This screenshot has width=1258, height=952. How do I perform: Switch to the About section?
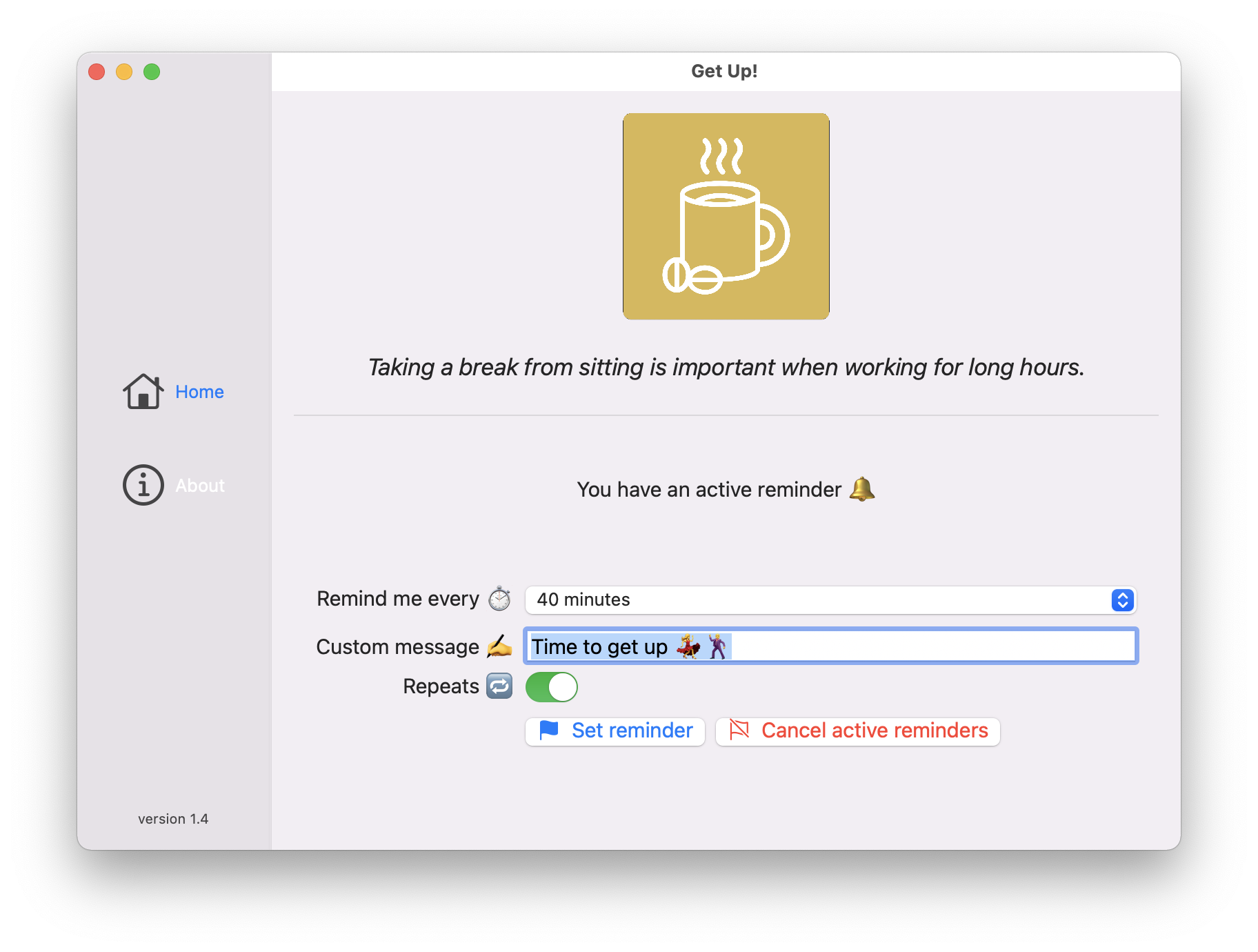[x=199, y=485]
